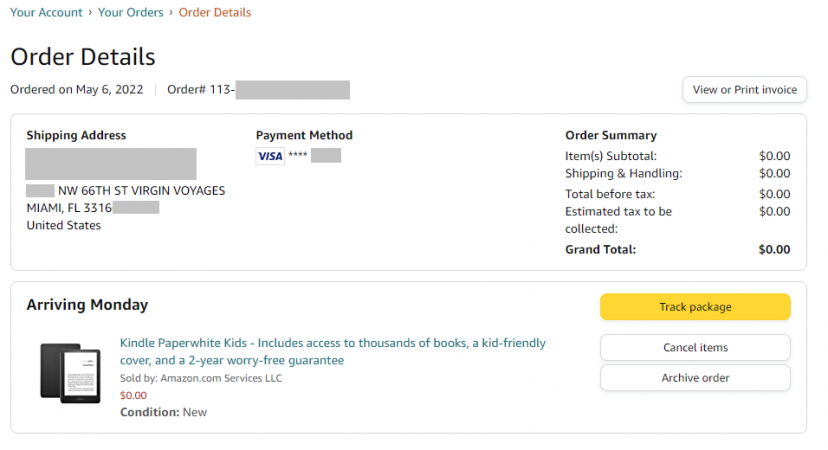Screen dimensions: 828x450
Task: Click the Sold by Amazon.com Services LLC text
Action: click(x=201, y=378)
